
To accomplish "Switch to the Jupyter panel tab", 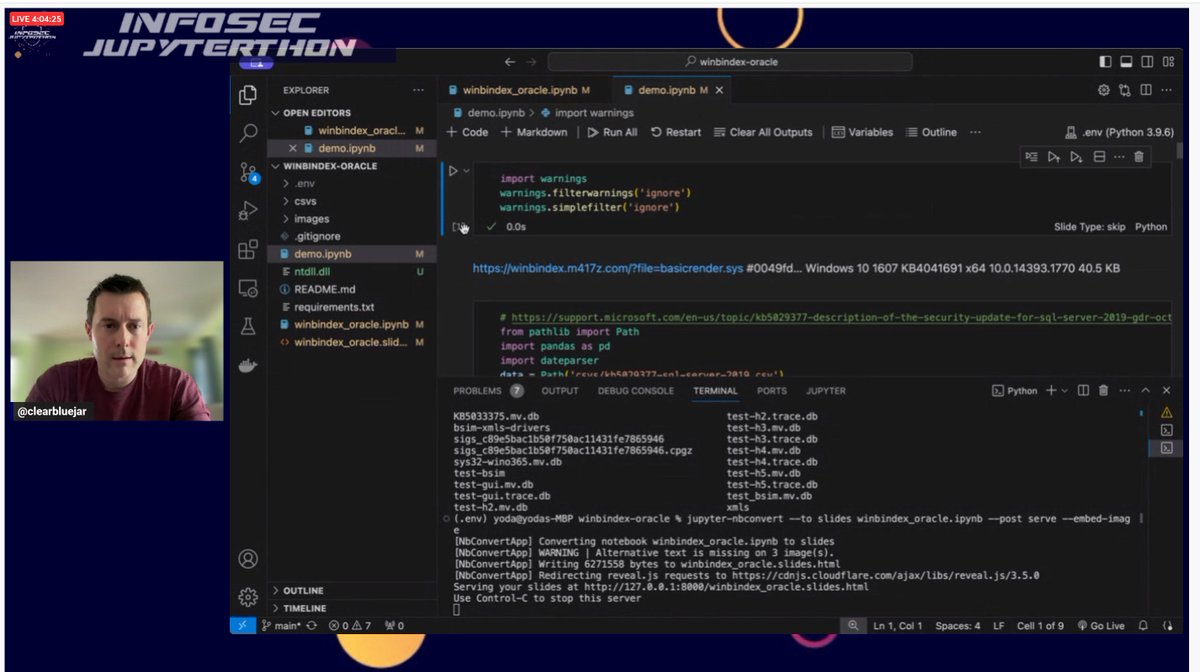I will click(826, 391).
